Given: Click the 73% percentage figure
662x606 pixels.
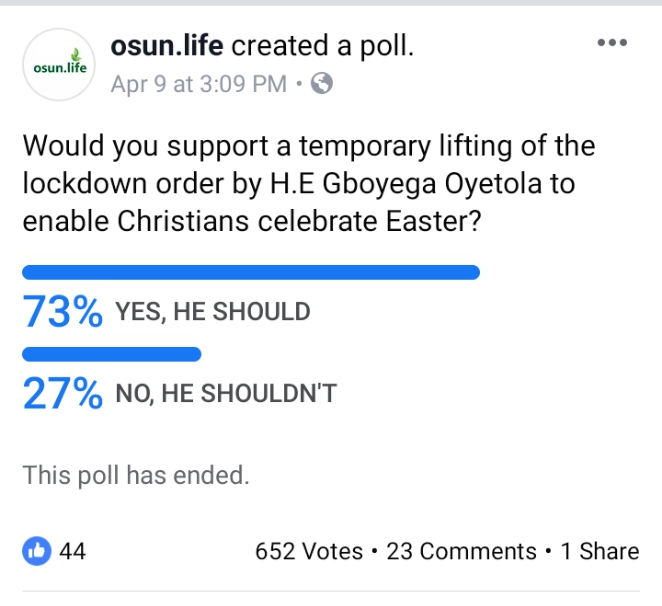Looking at the screenshot, I should click(62, 312).
